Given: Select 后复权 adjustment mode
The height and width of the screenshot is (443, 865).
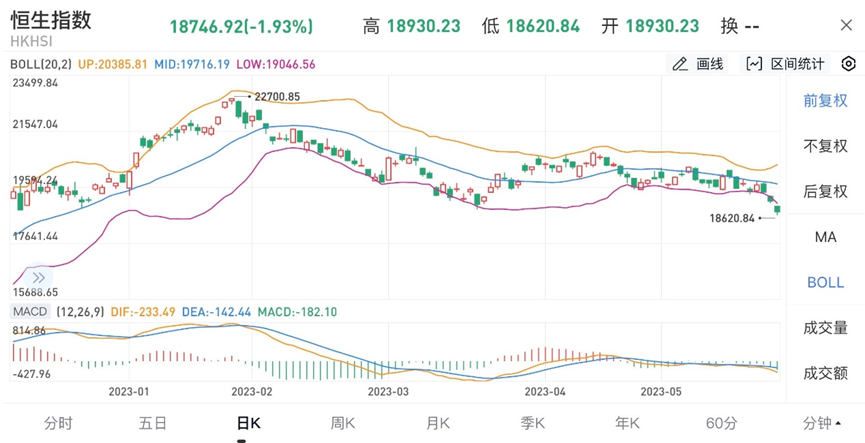Looking at the screenshot, I should 825,191.
